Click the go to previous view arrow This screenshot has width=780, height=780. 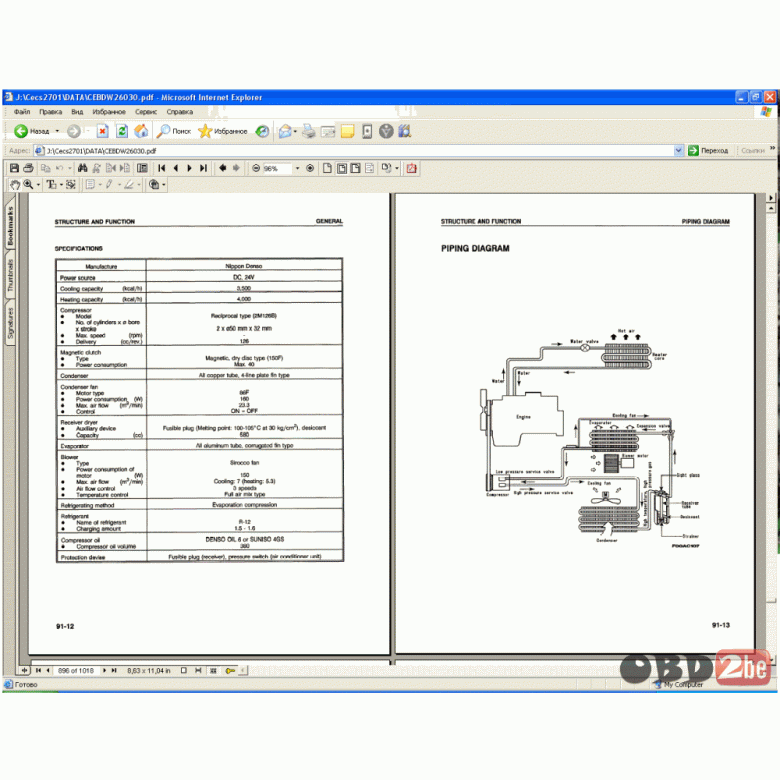[x=223, y=168]
